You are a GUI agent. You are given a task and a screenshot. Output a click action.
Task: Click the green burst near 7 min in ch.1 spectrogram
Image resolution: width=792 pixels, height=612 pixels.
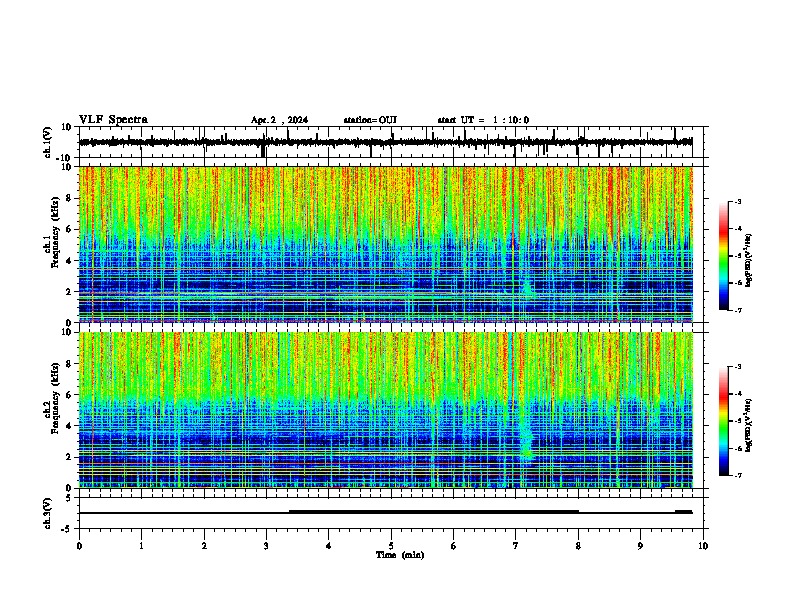[528, 288]
